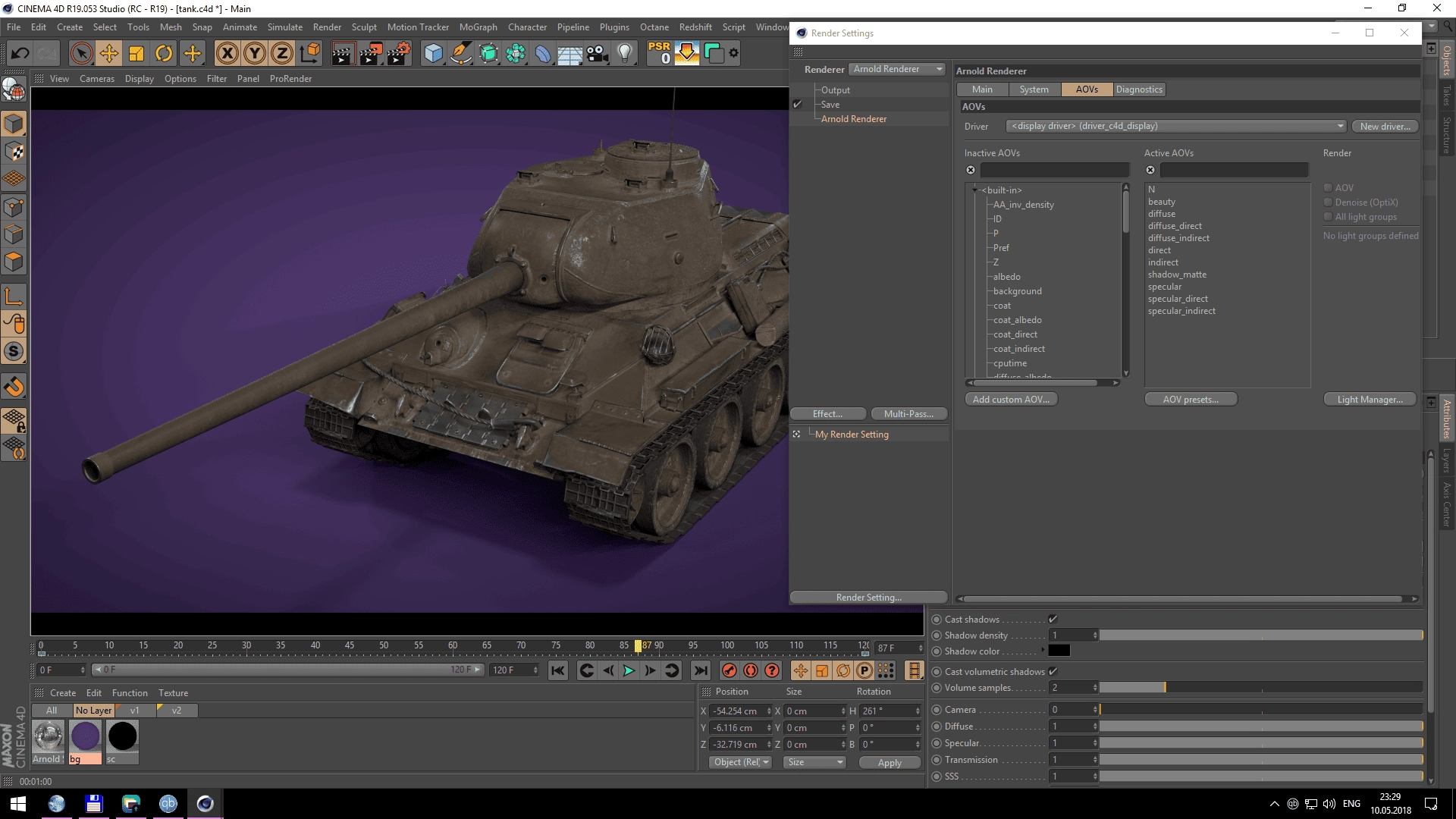The height and width of the screenshot is (819, 1456).
Task: Open the Character menu
Action: click(527, 27)
